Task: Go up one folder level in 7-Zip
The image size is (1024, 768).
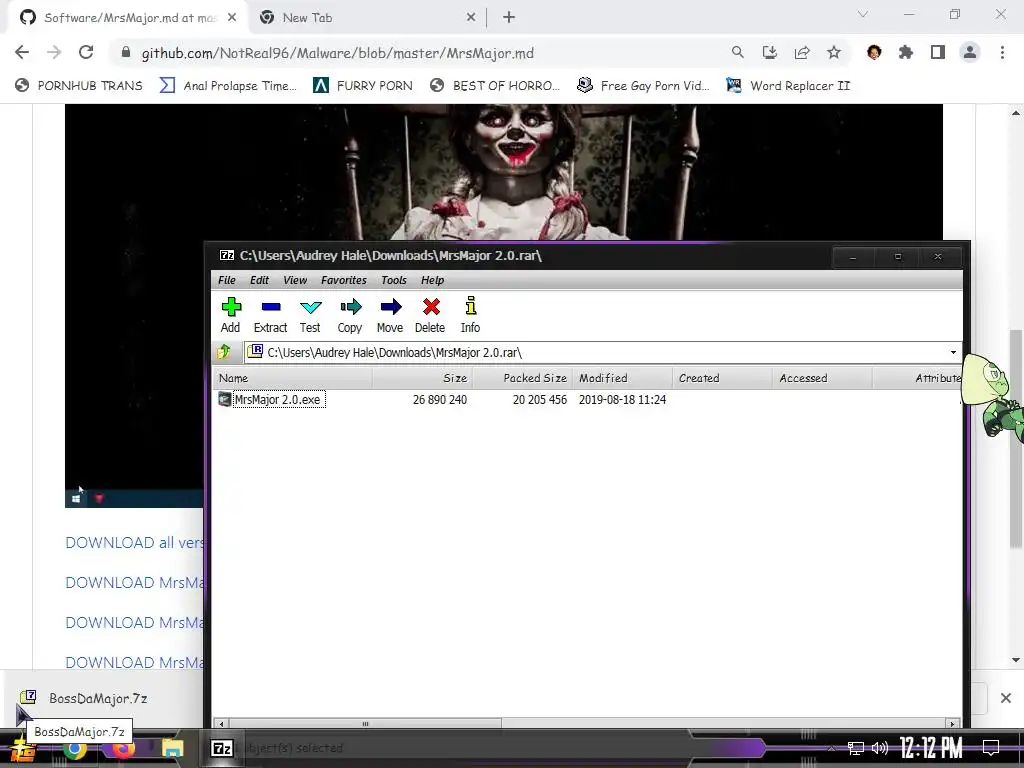Action: (x=224, y=352)
